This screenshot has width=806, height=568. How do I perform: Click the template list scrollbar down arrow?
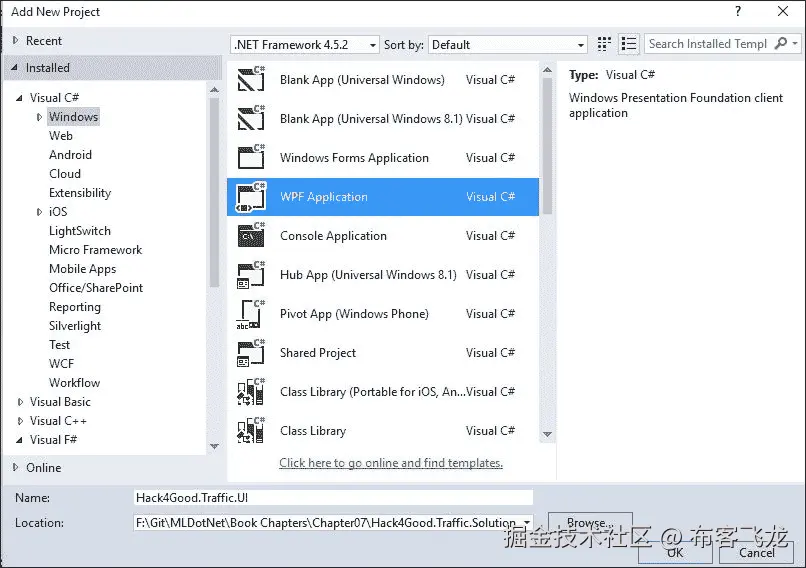point(547,434)
